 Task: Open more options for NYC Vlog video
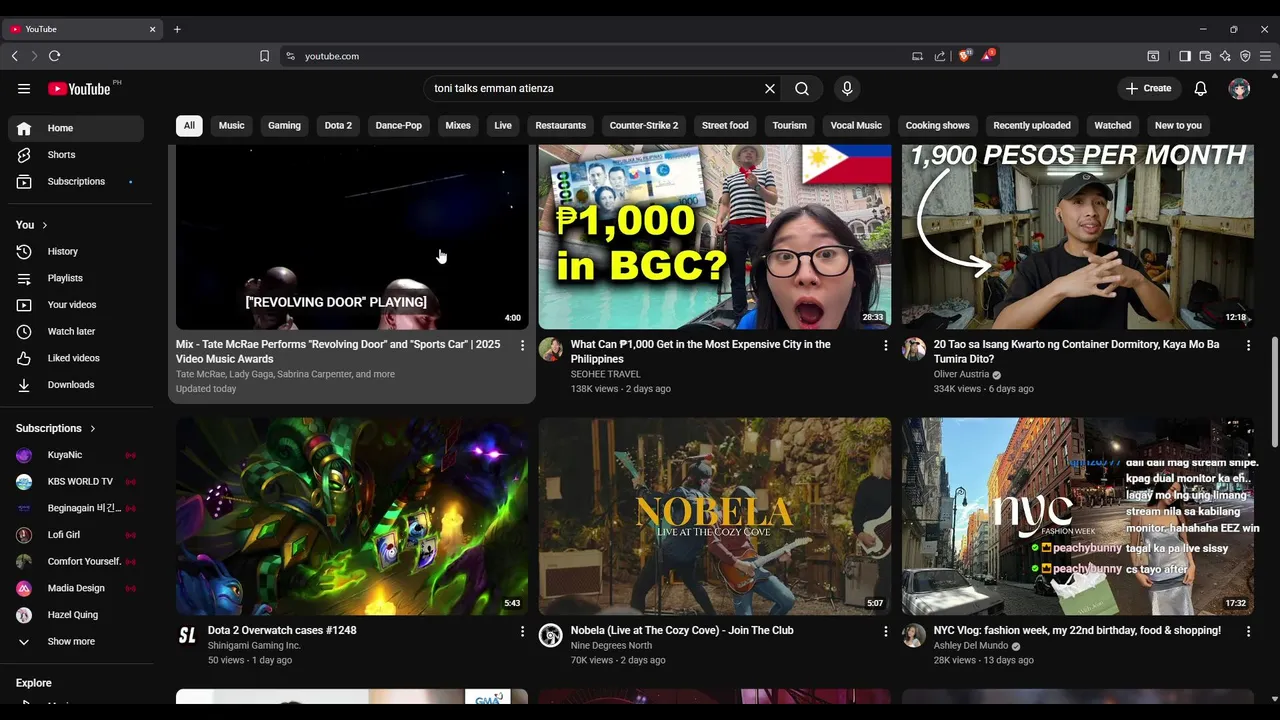(x=1248, y=631)
